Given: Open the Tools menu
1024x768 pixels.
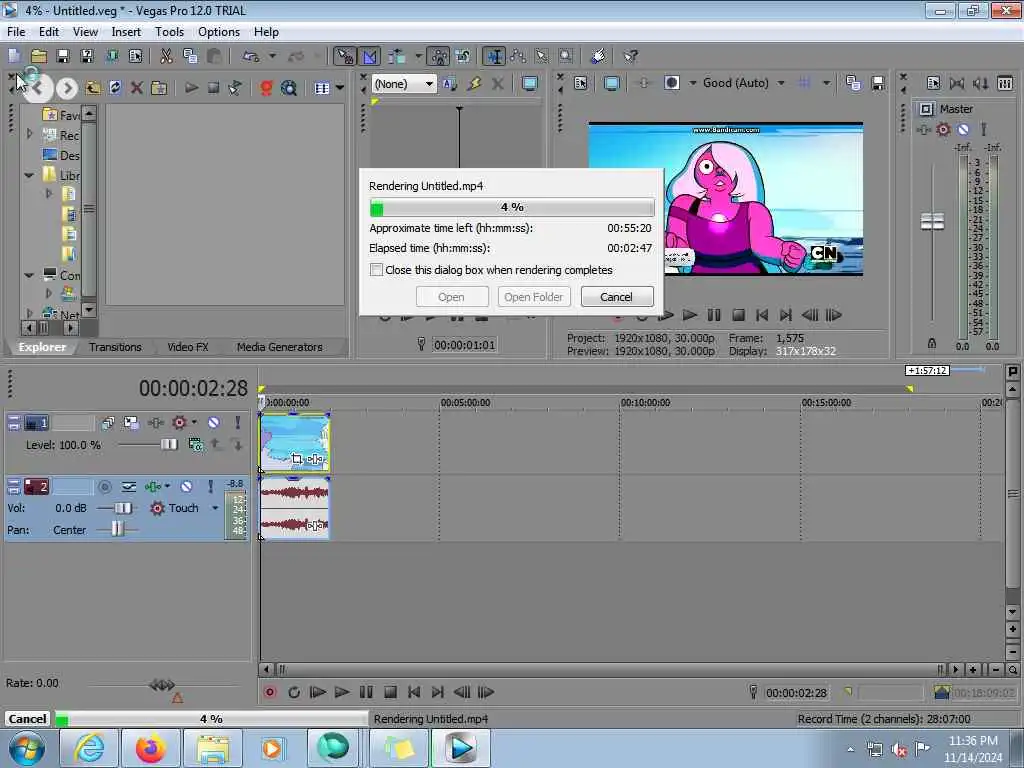Looking at the screenshot, I should (169, 31).
